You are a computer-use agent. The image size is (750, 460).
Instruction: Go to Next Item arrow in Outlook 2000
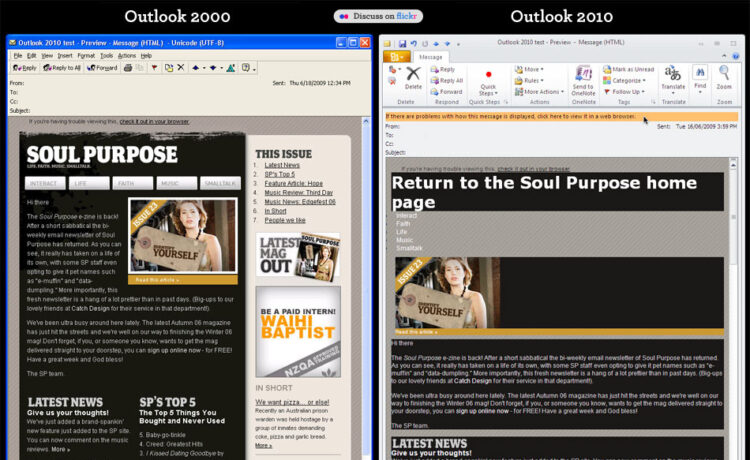coord(213,68)
